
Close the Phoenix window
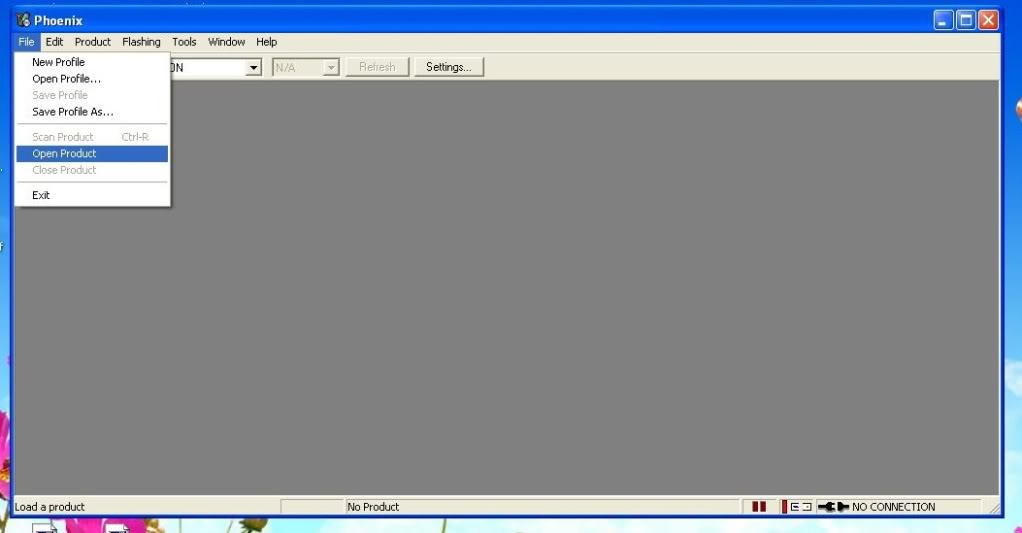(x=988, y=20)
